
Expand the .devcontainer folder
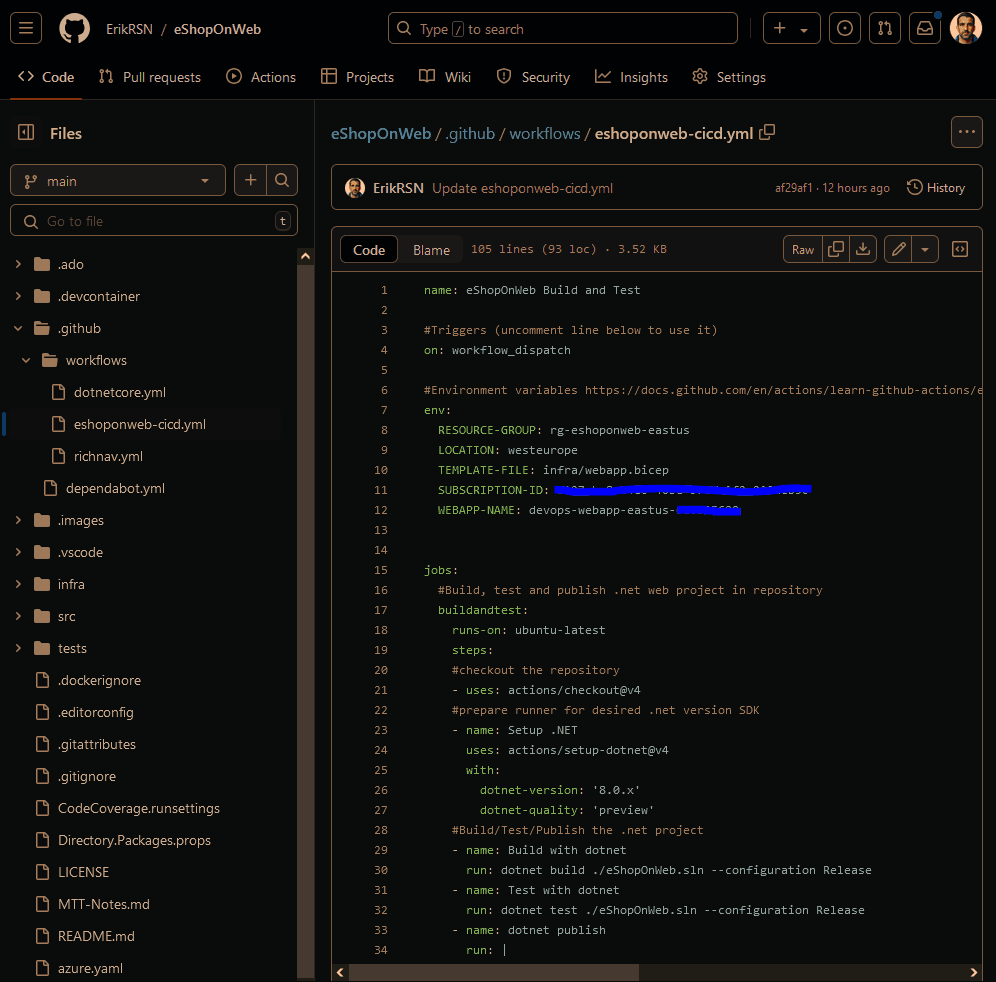(18, 296)
